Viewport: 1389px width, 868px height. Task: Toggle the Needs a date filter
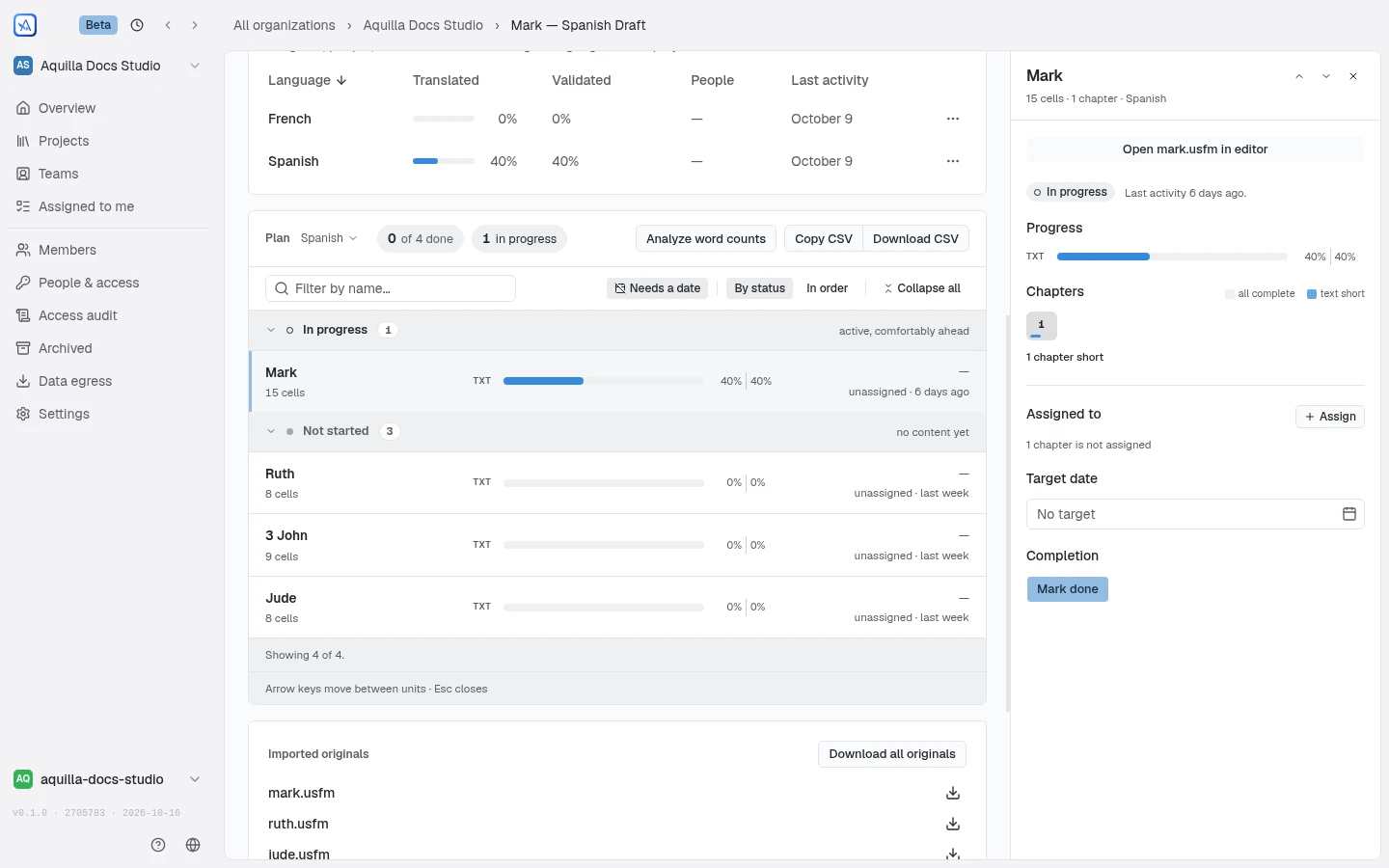tap(657, 288)
